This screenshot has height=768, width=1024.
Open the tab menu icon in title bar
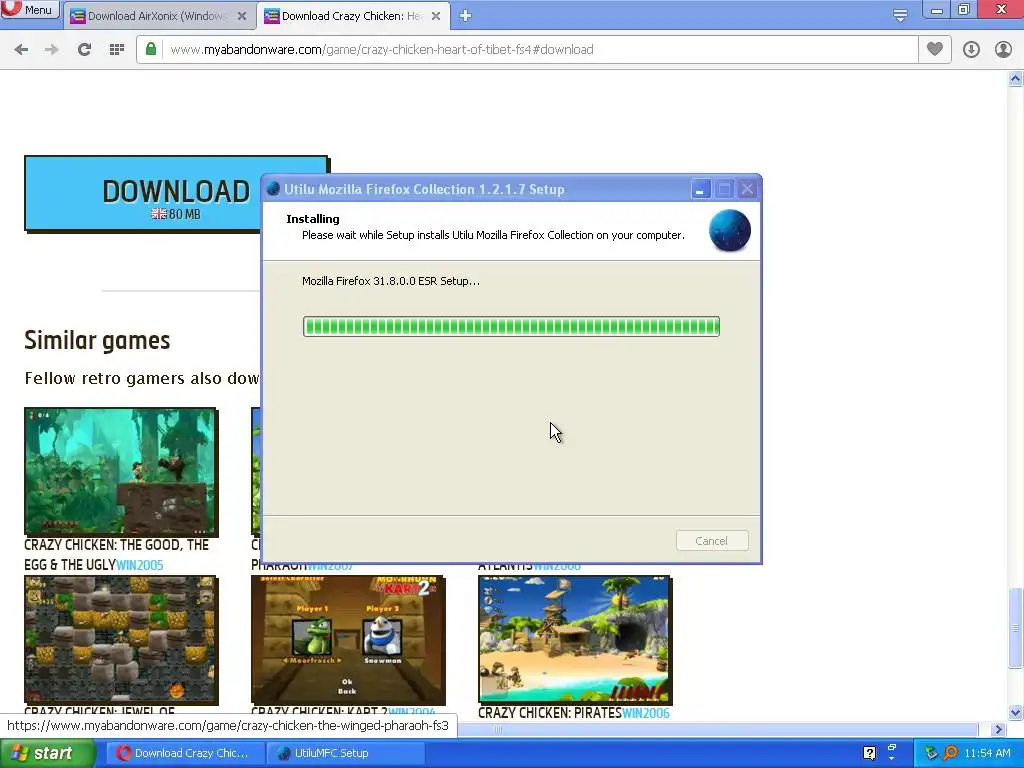pyautogui.click(x=900, y=16)
